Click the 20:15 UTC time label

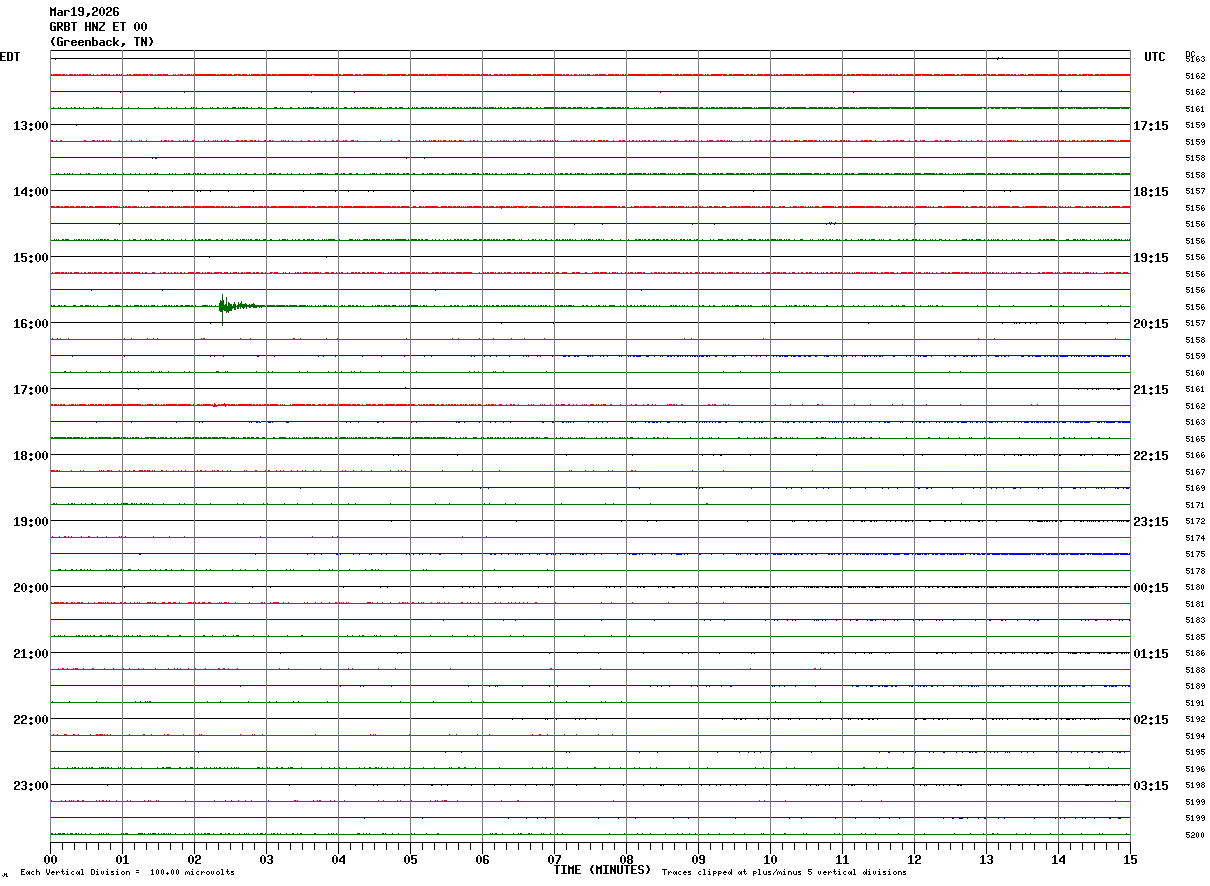pyautogui.click(x=1151, y=324)
